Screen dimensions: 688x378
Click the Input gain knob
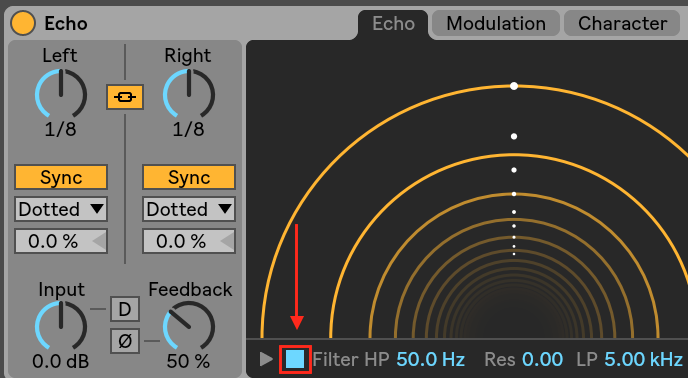point(61,326)
